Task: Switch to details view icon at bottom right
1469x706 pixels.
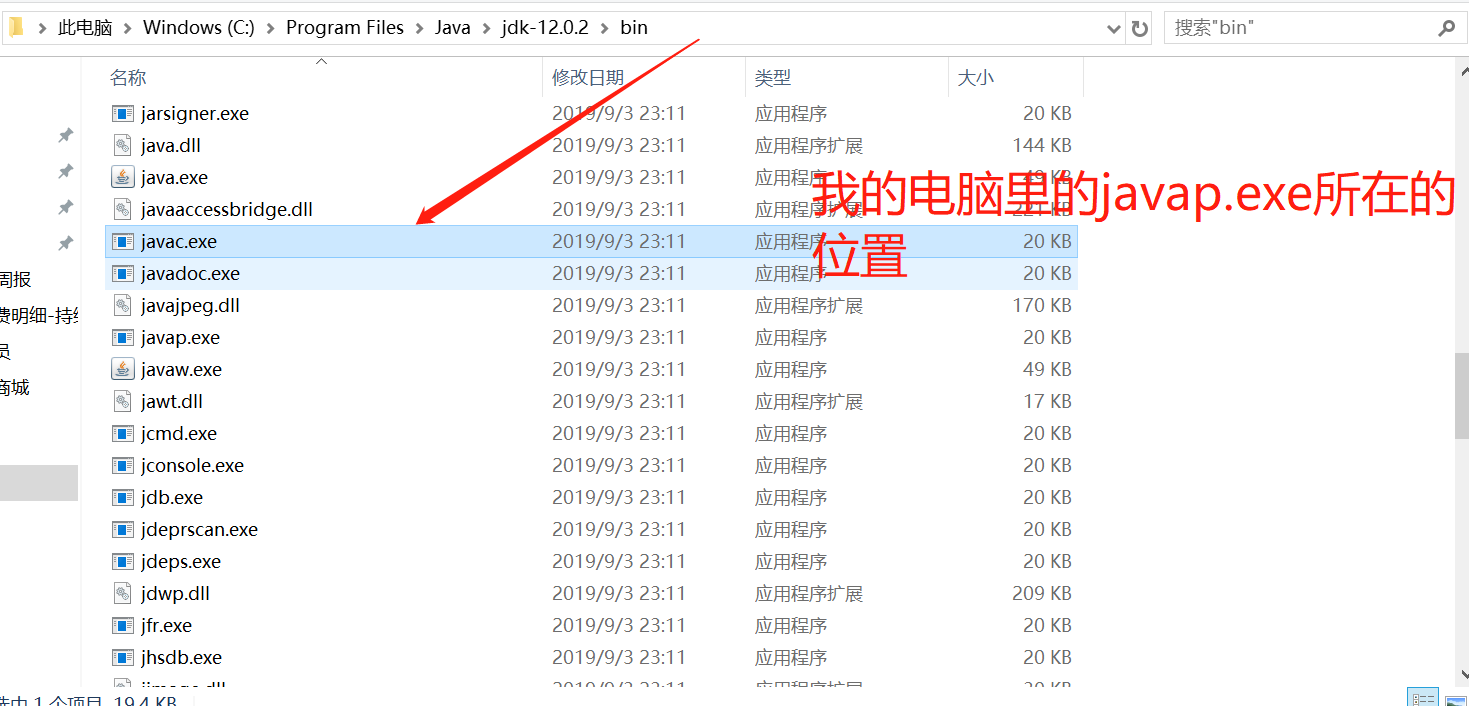Action: [1422, 698]
